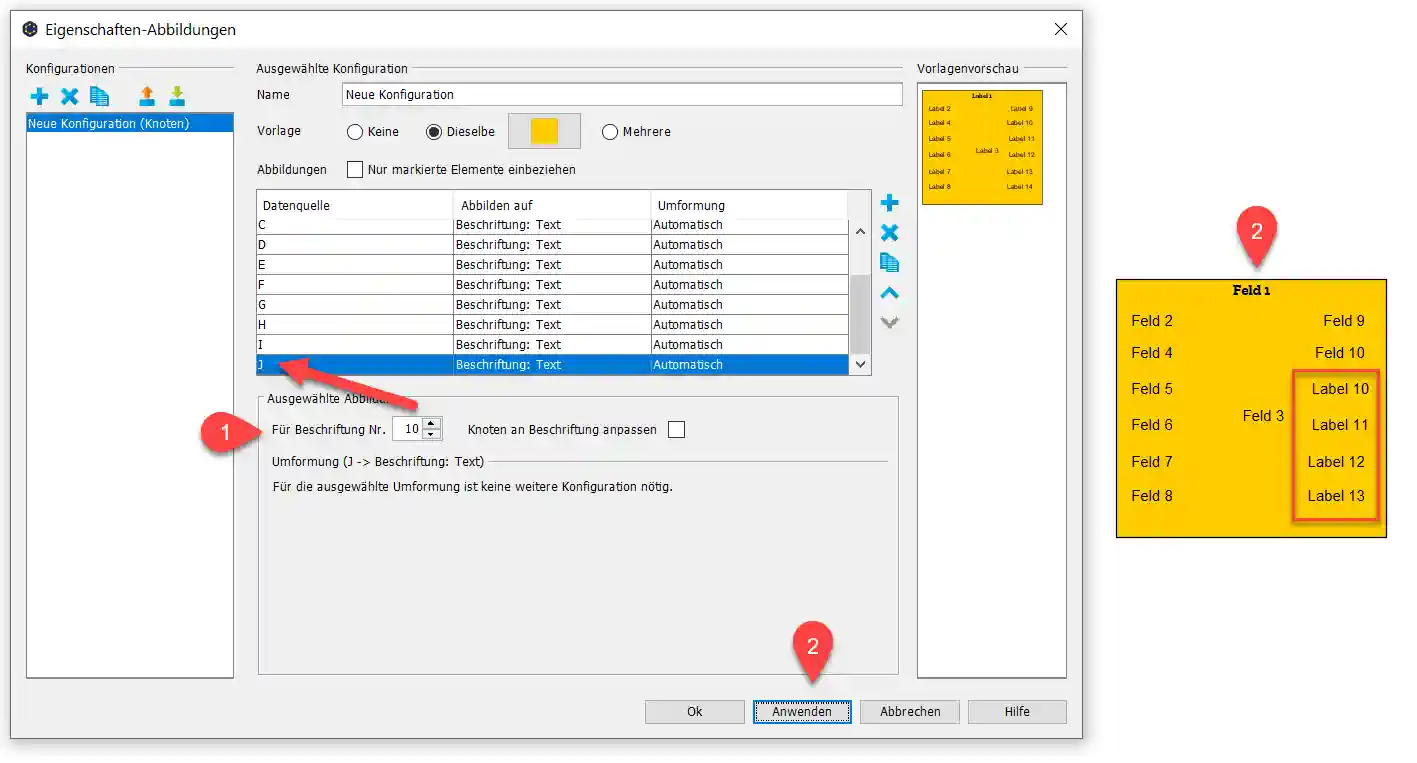Click the Abbilden auf column header

click(x=552, y=205)
